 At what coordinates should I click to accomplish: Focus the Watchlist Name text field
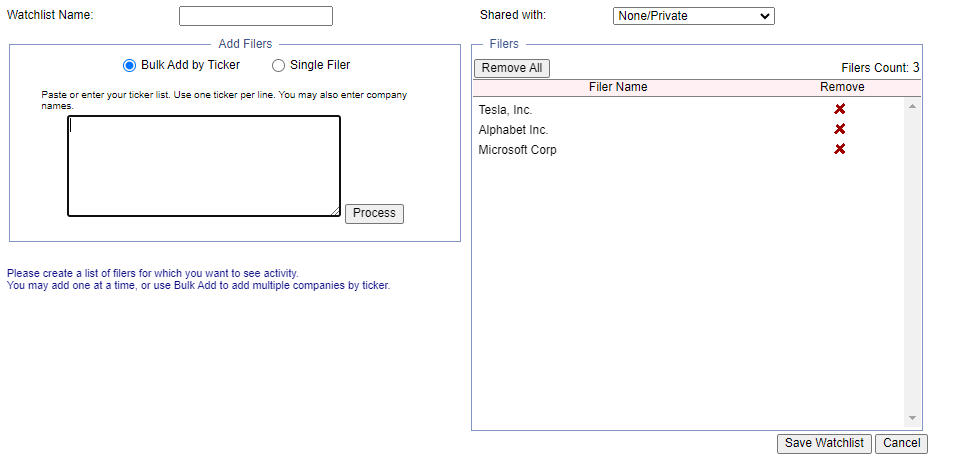click(x=255, y=16)
